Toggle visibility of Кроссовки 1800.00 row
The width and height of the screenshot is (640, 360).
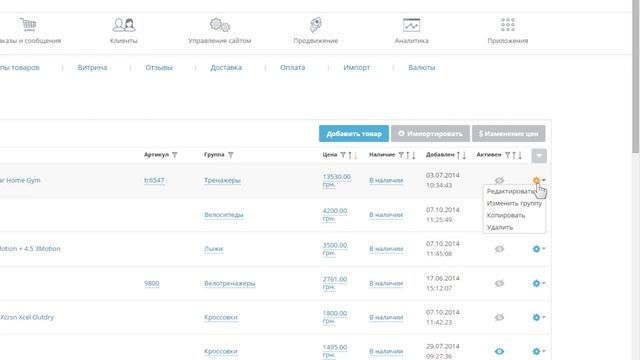[x=499, y=317]
